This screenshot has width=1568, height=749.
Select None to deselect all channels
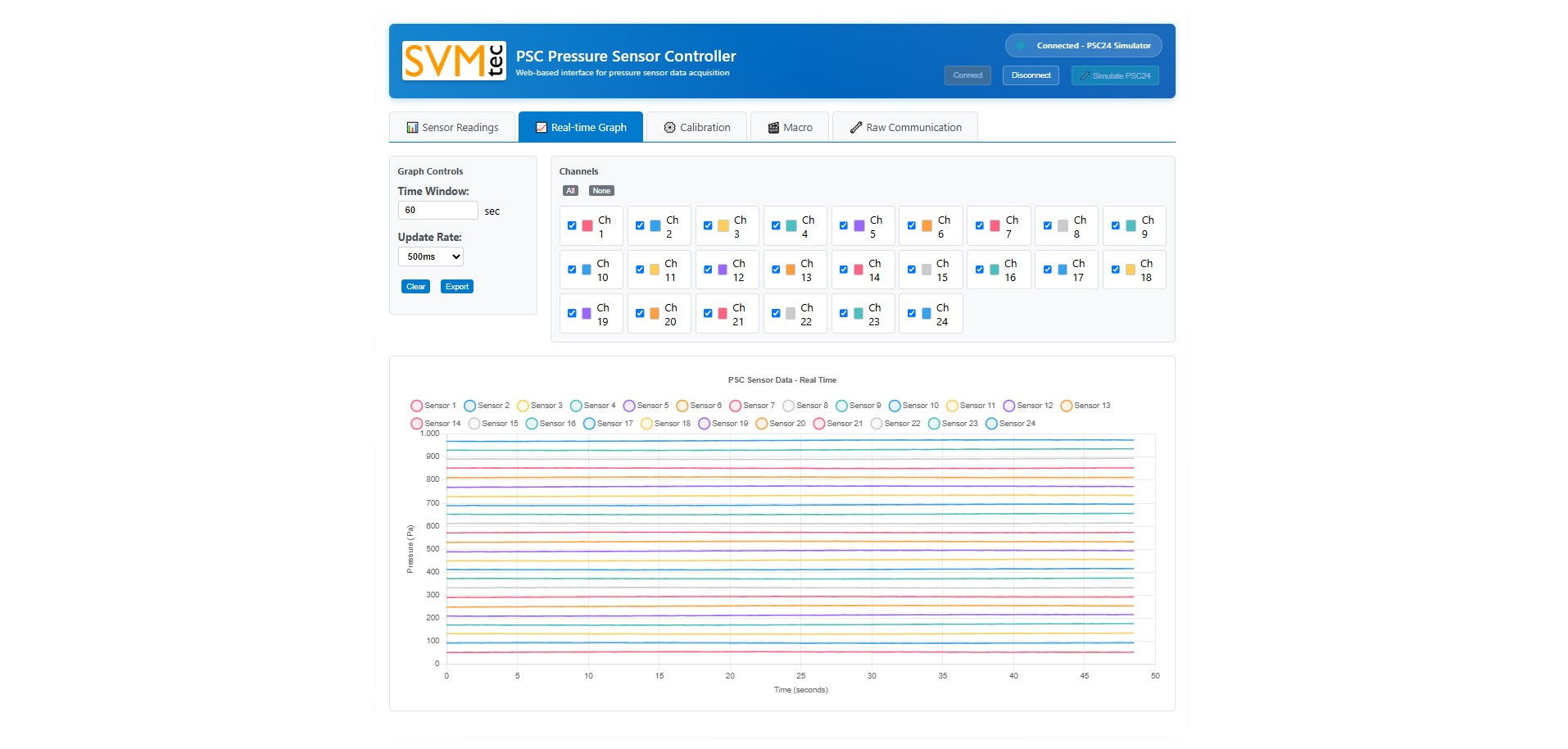600,191
